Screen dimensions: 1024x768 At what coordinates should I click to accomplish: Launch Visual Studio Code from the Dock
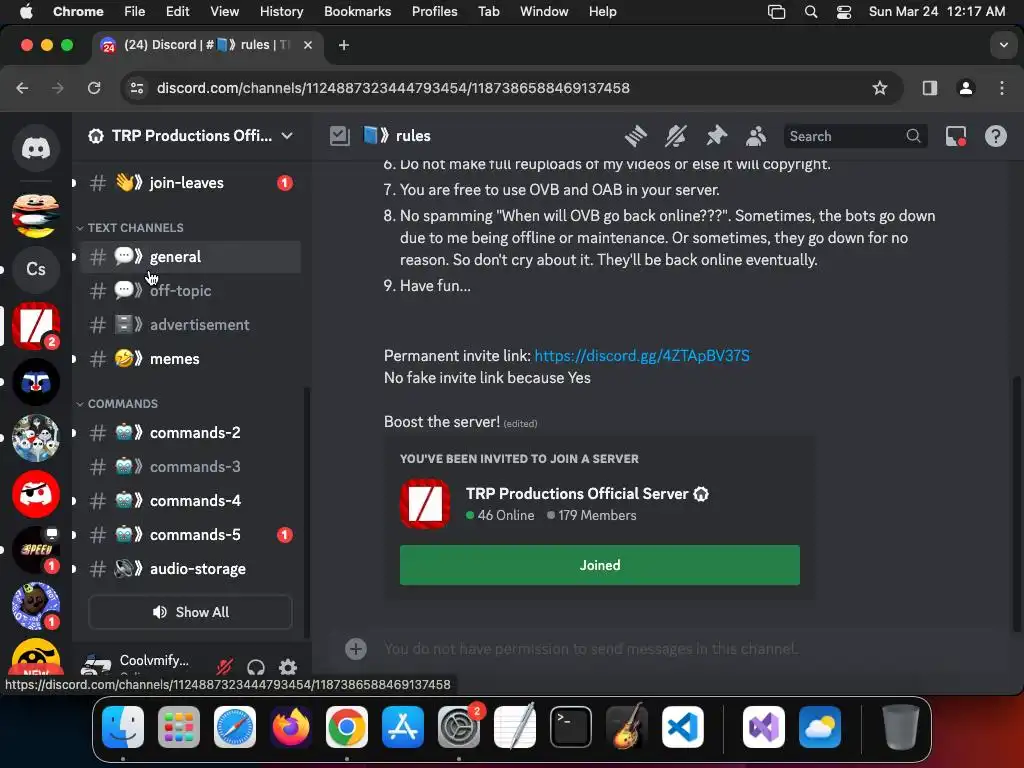coord(682,727)
